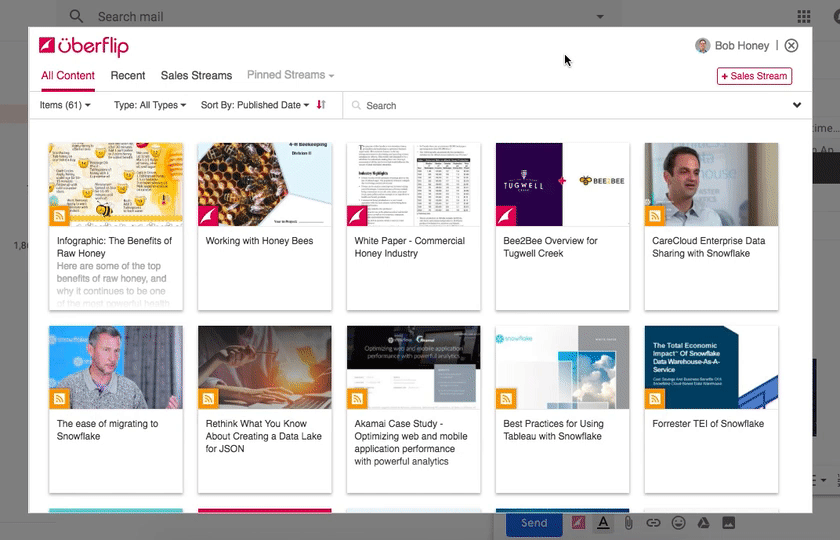Open CareCloud video thumbnail
The width and height of the screenshot is (840, 540).
(x=711, y=184)
